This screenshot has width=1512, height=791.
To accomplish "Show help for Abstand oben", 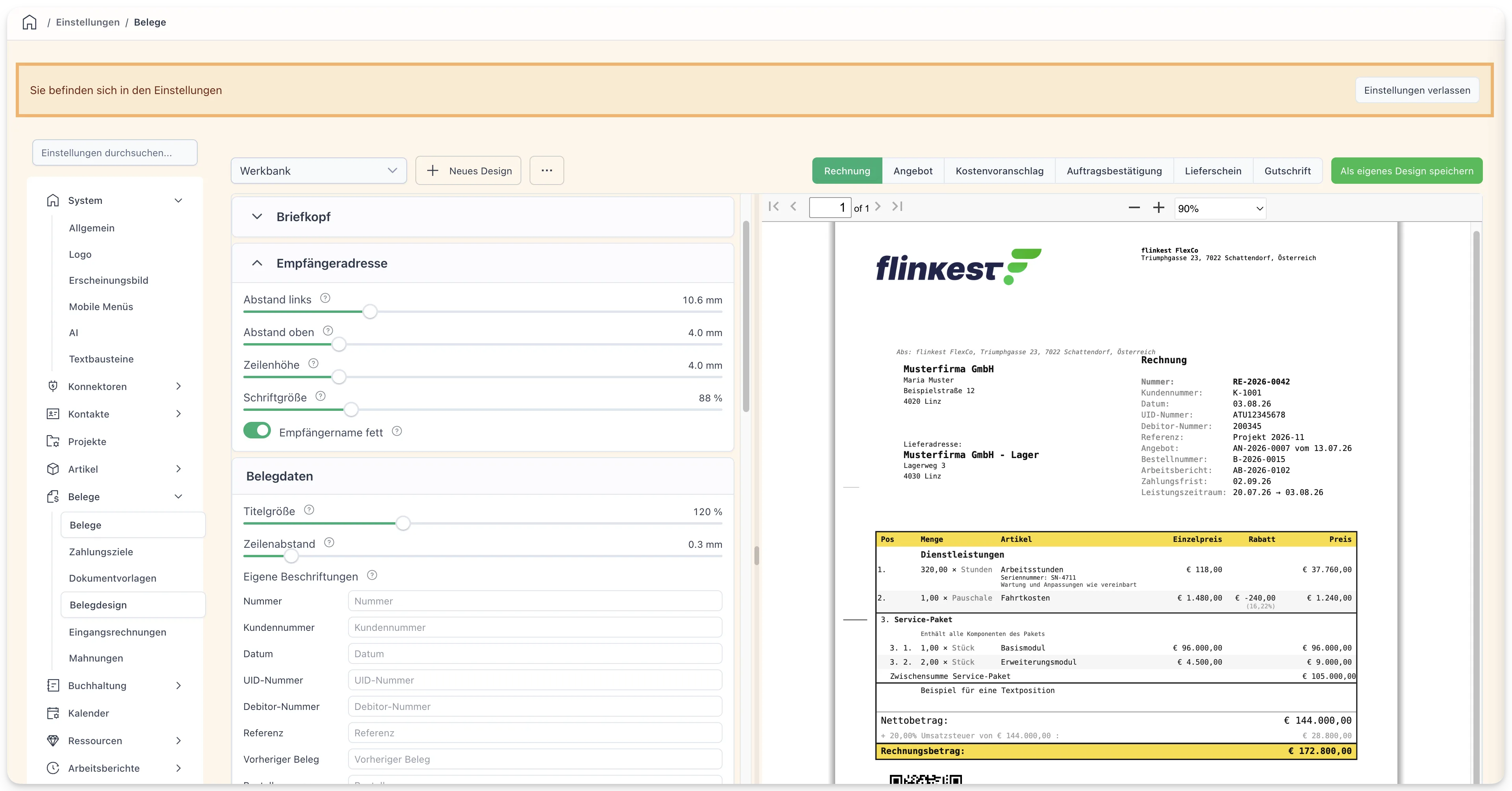I will (x=328, y=331).
